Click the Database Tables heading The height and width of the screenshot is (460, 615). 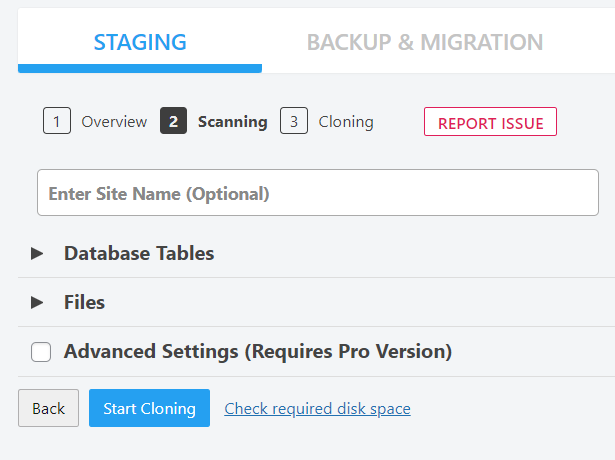coord(139,253)
